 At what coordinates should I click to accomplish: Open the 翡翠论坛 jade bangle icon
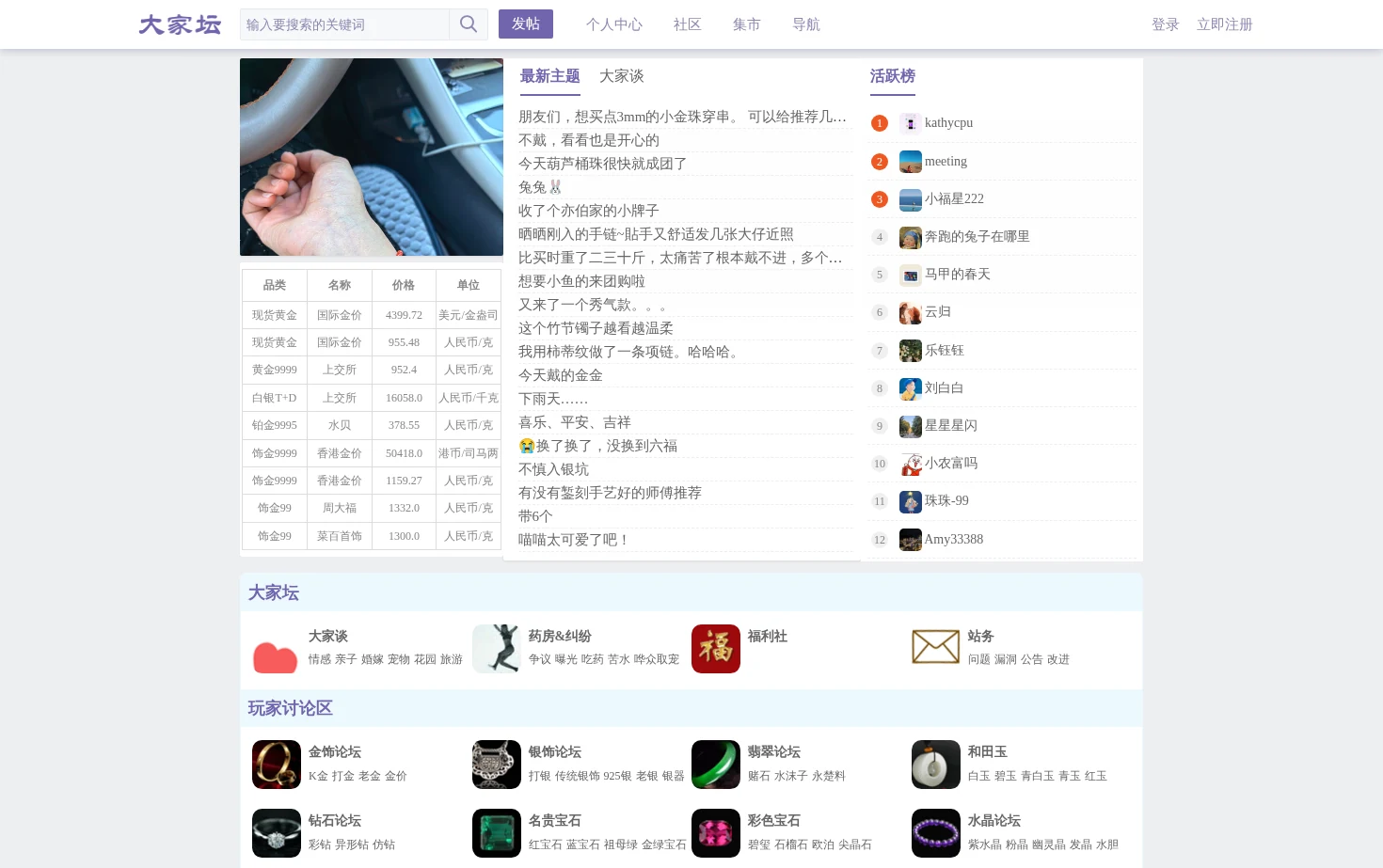[716, 765]
